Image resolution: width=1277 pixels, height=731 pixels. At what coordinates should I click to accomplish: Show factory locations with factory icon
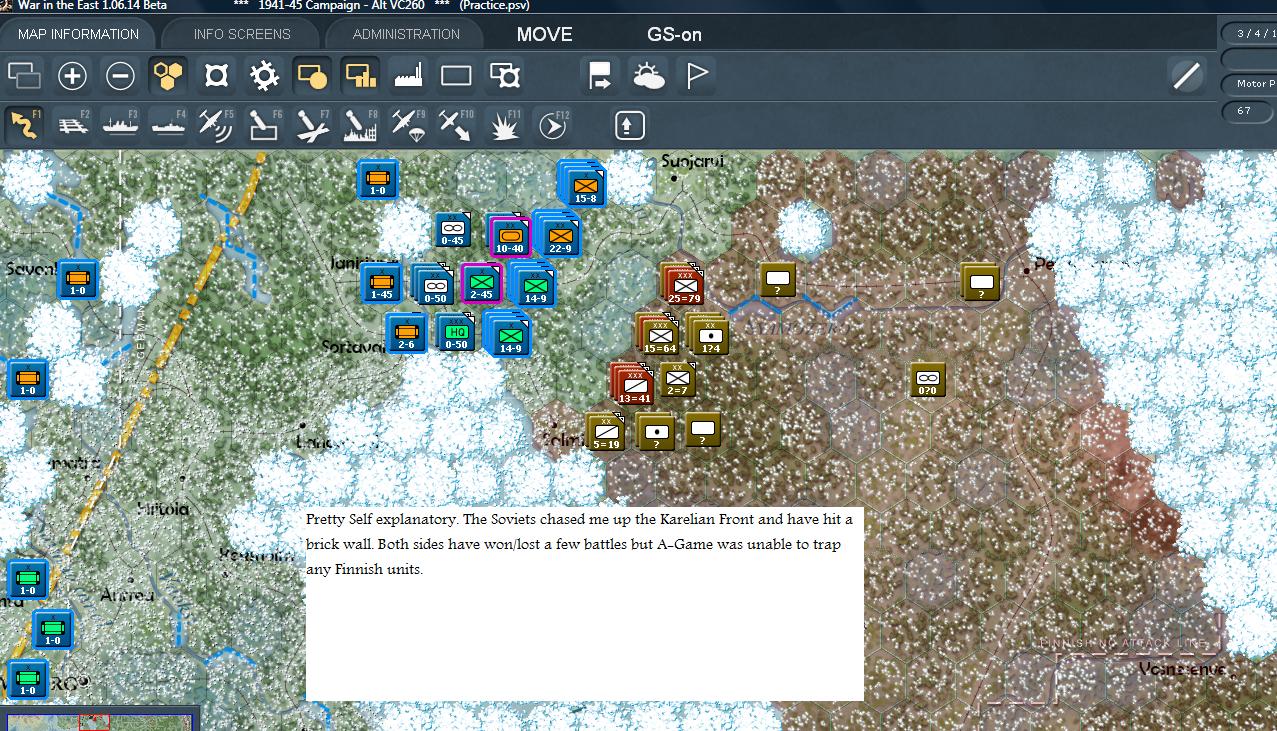coord(408,76)
